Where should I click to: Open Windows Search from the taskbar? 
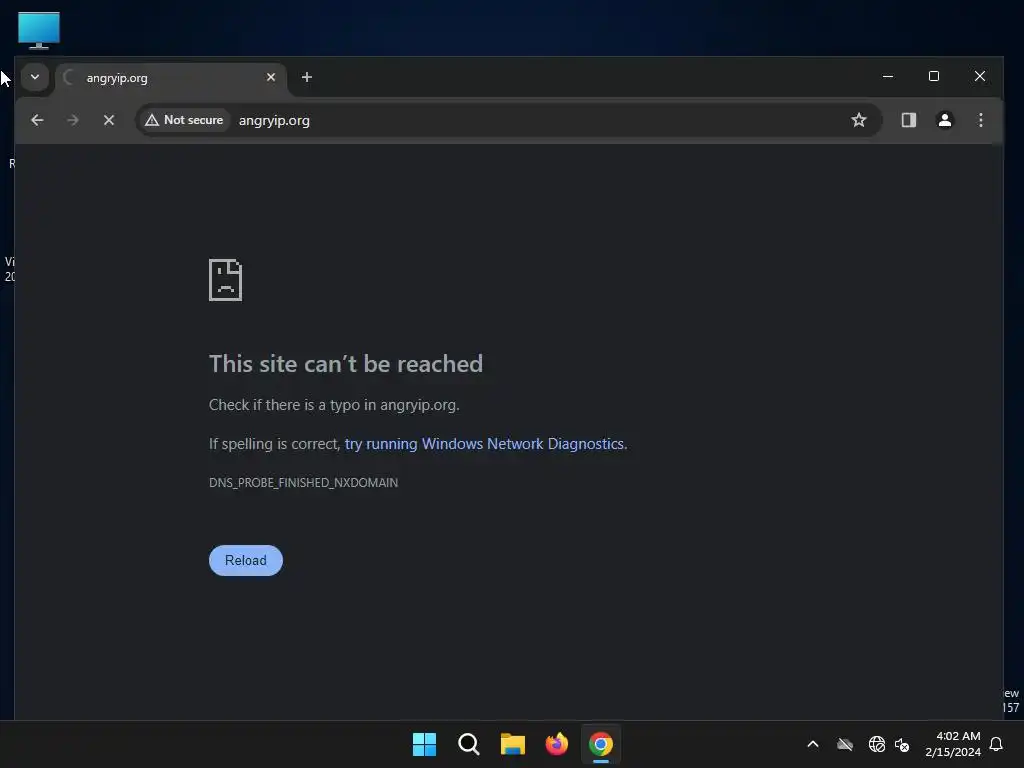pyautogui.click(x=469, y=744)
